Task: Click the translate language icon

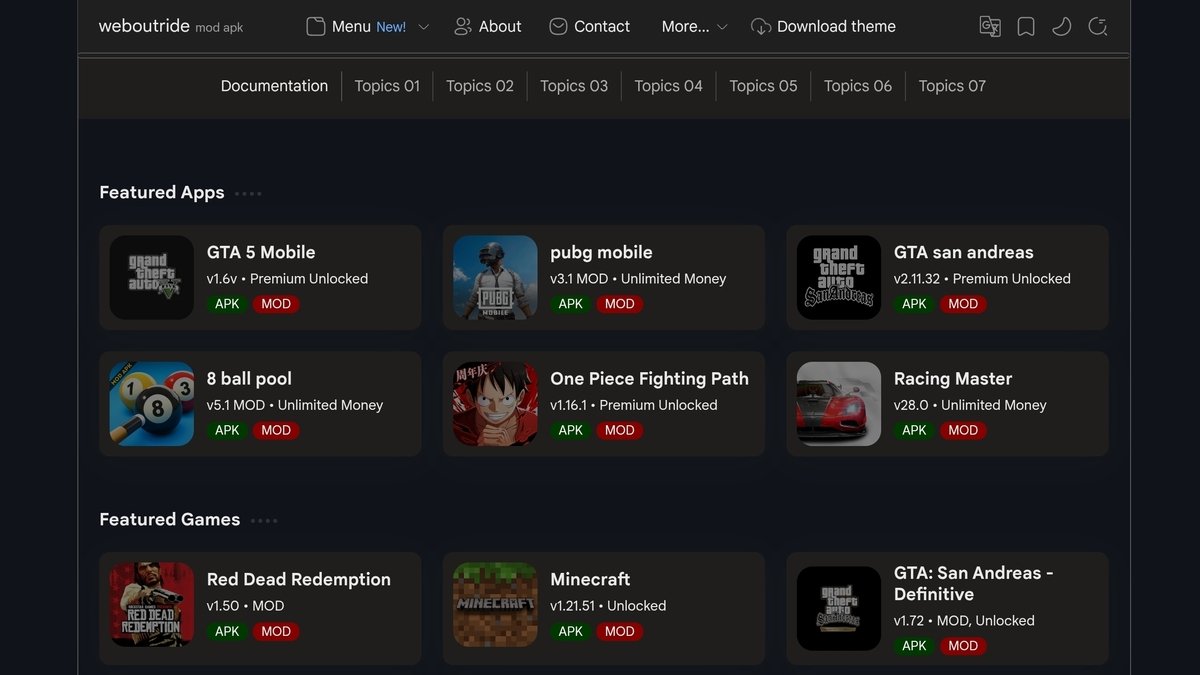Action: coord(989,27)
